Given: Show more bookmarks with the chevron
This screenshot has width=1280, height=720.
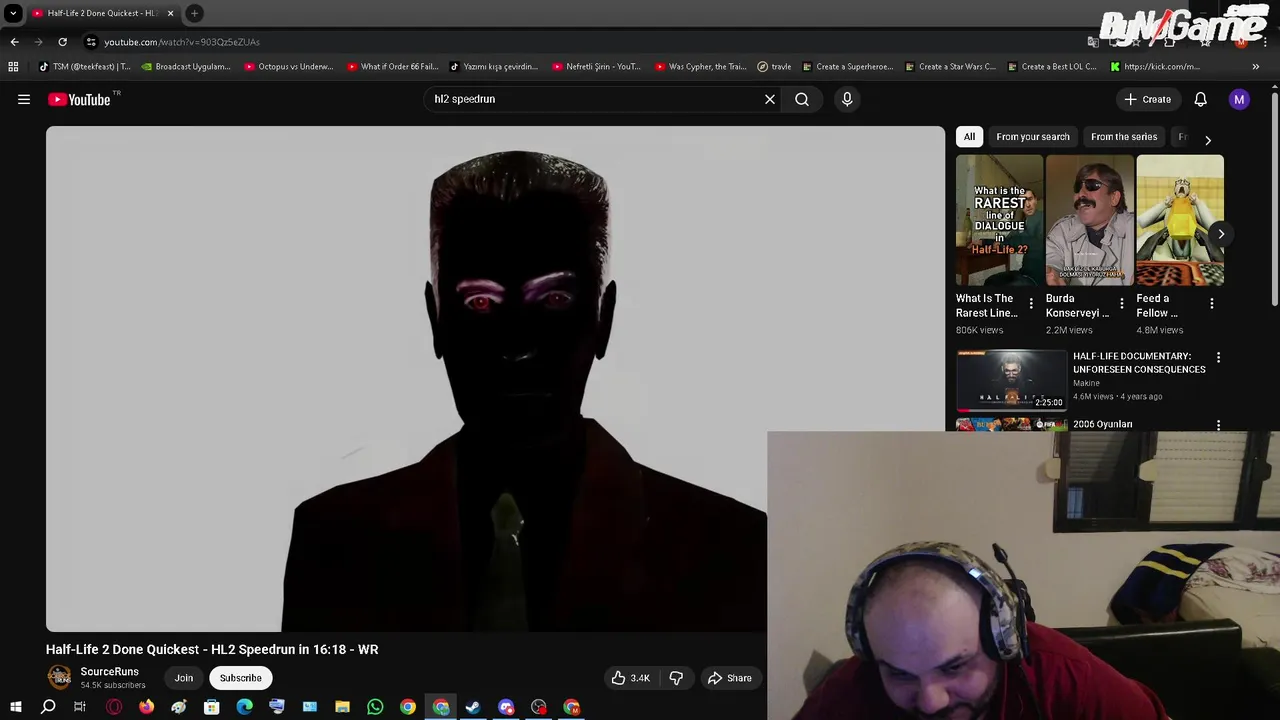Looking at the screenshot, I should tap(1255, 67).
